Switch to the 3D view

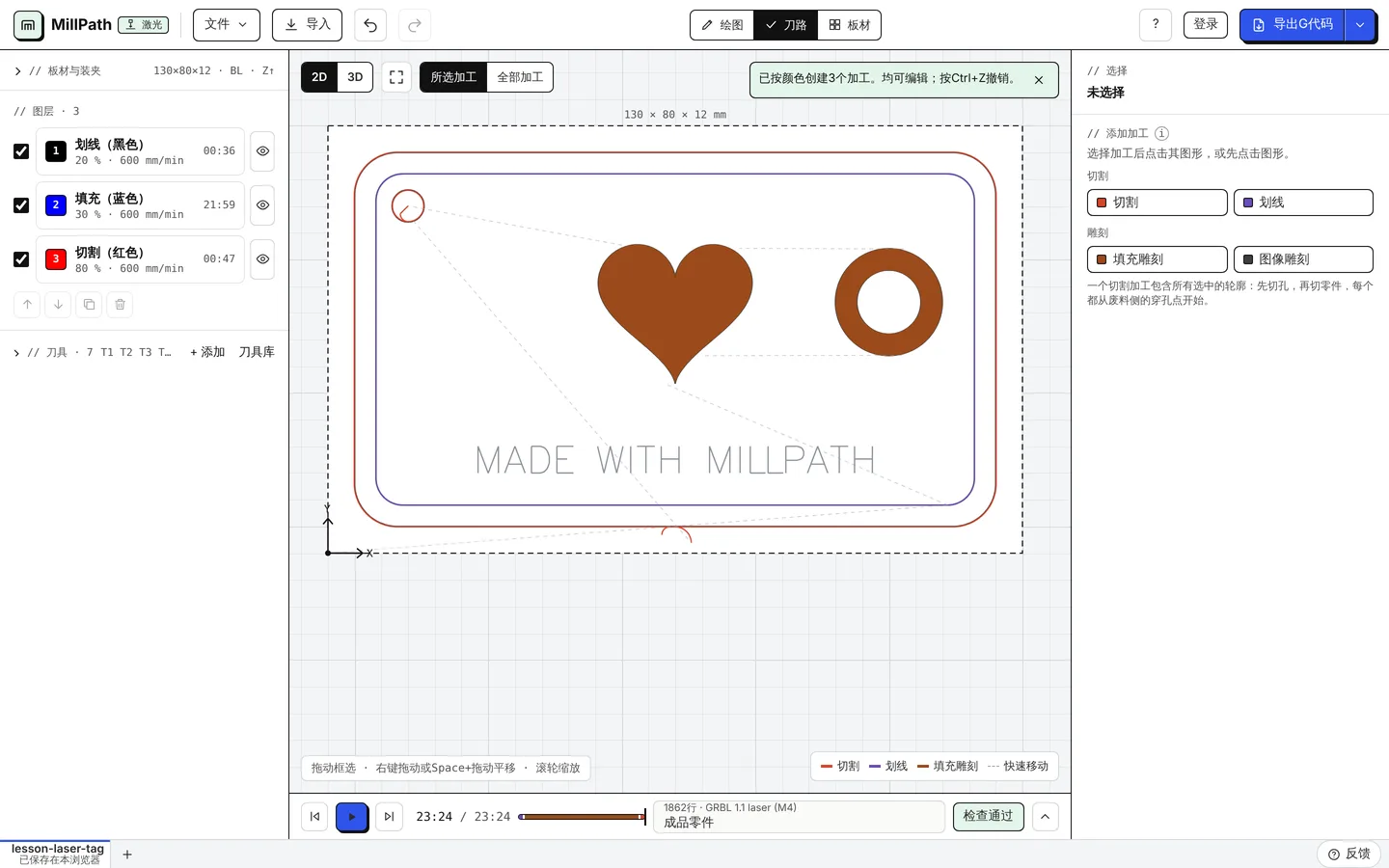355,77
